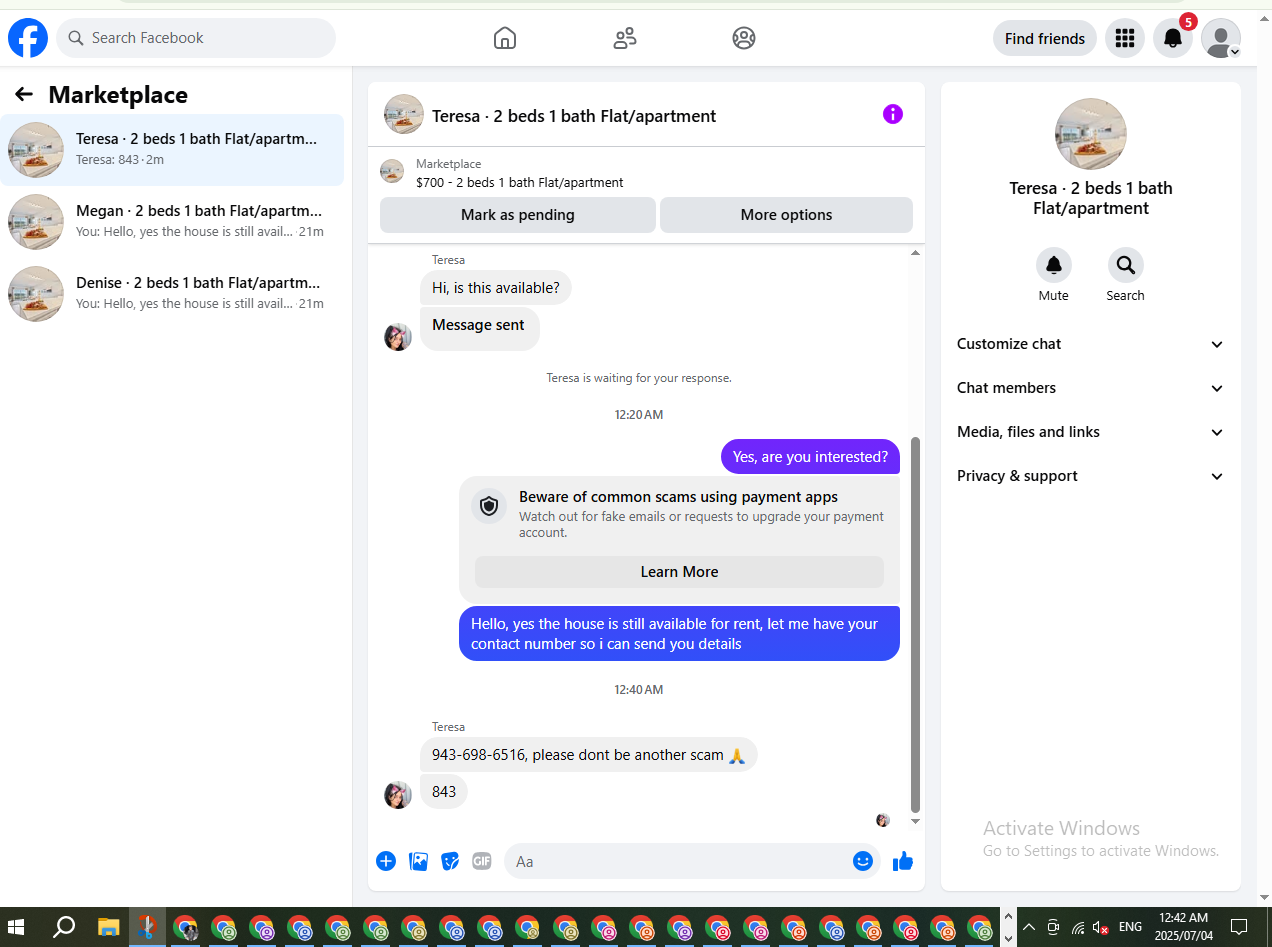Open the Megan conversation in list
Viewport: 1272px width, 947px height.
coord(172,222)
